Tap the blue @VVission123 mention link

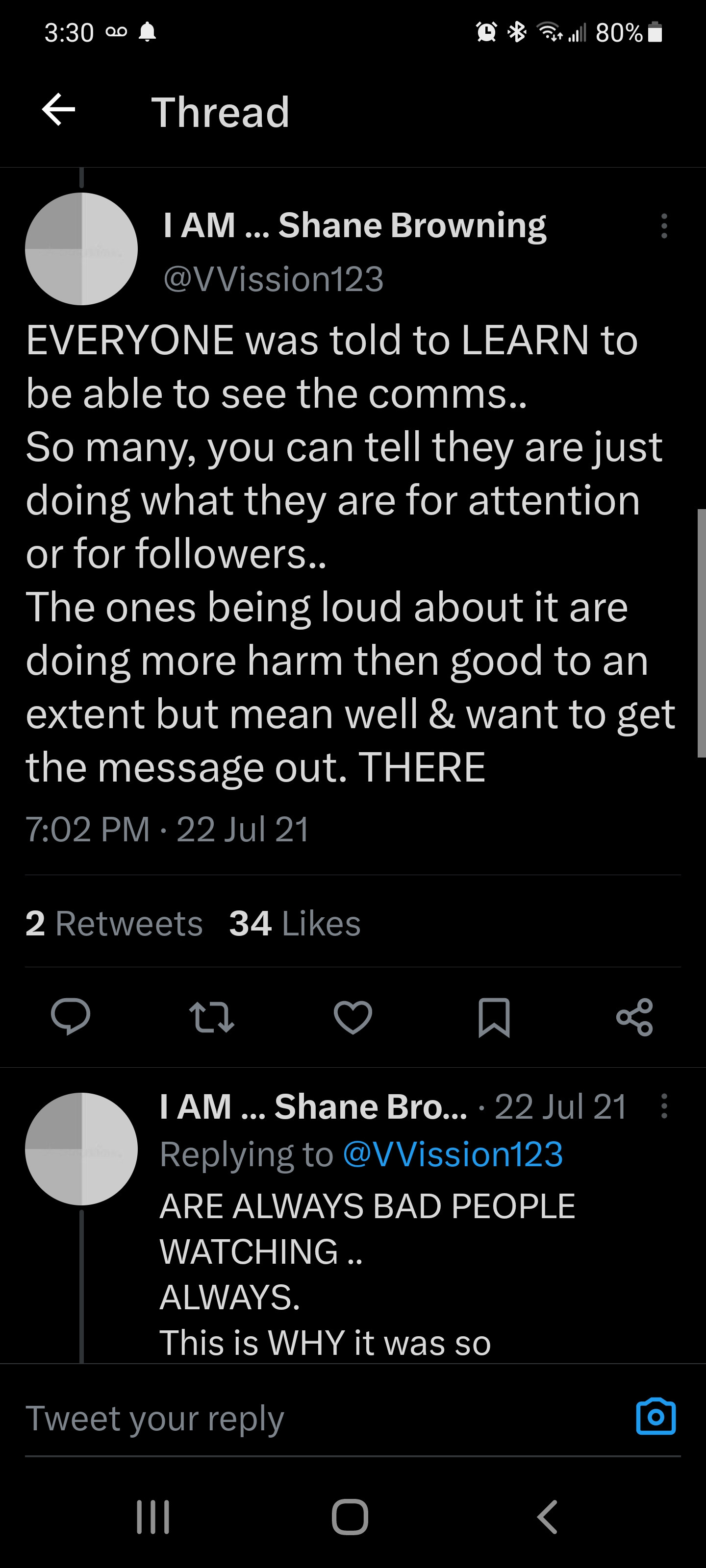click(x=453, y=1154)
